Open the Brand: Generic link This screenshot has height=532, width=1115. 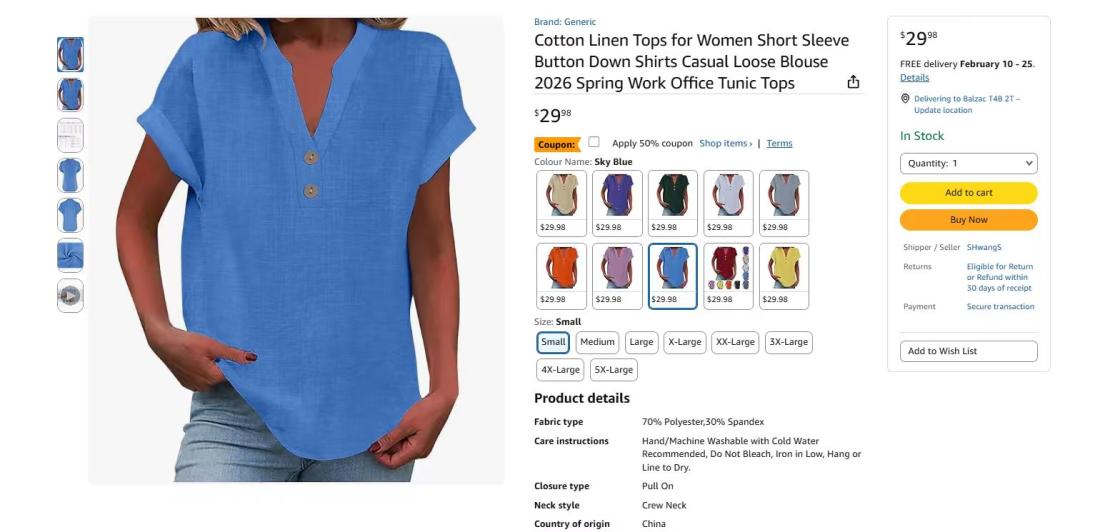point(565,22)
